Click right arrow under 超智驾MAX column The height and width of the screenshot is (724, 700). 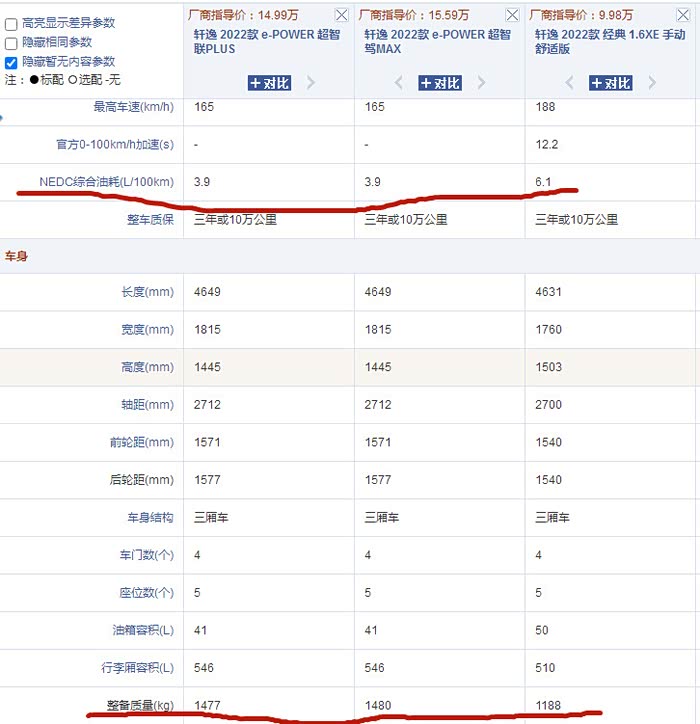point(481,83)
